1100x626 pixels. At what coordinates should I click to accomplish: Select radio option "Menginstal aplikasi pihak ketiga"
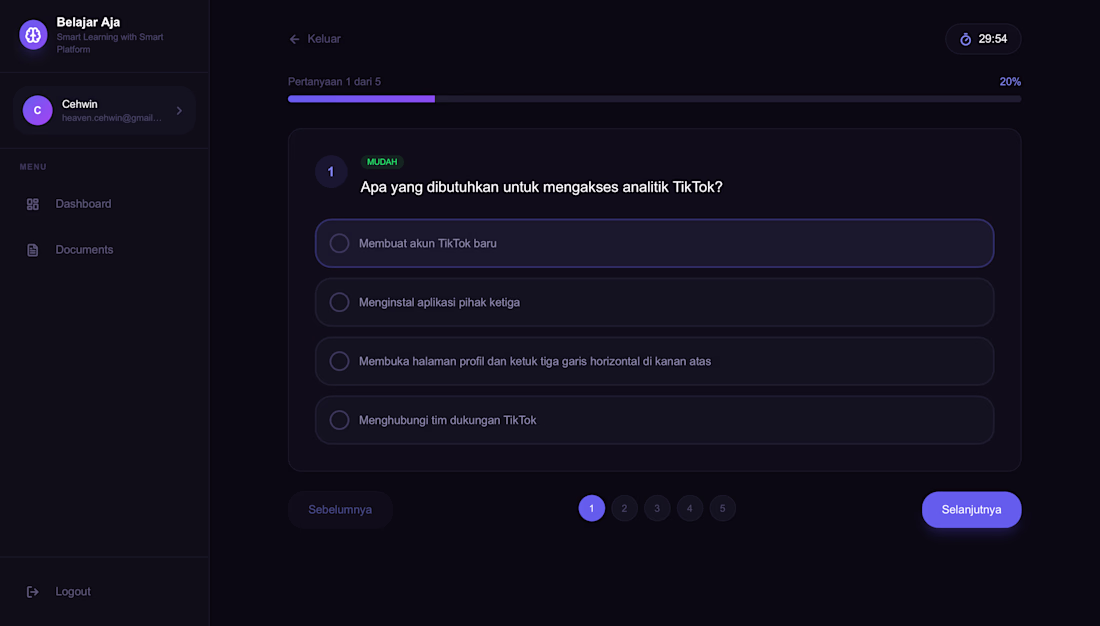(x=340, y=302)
